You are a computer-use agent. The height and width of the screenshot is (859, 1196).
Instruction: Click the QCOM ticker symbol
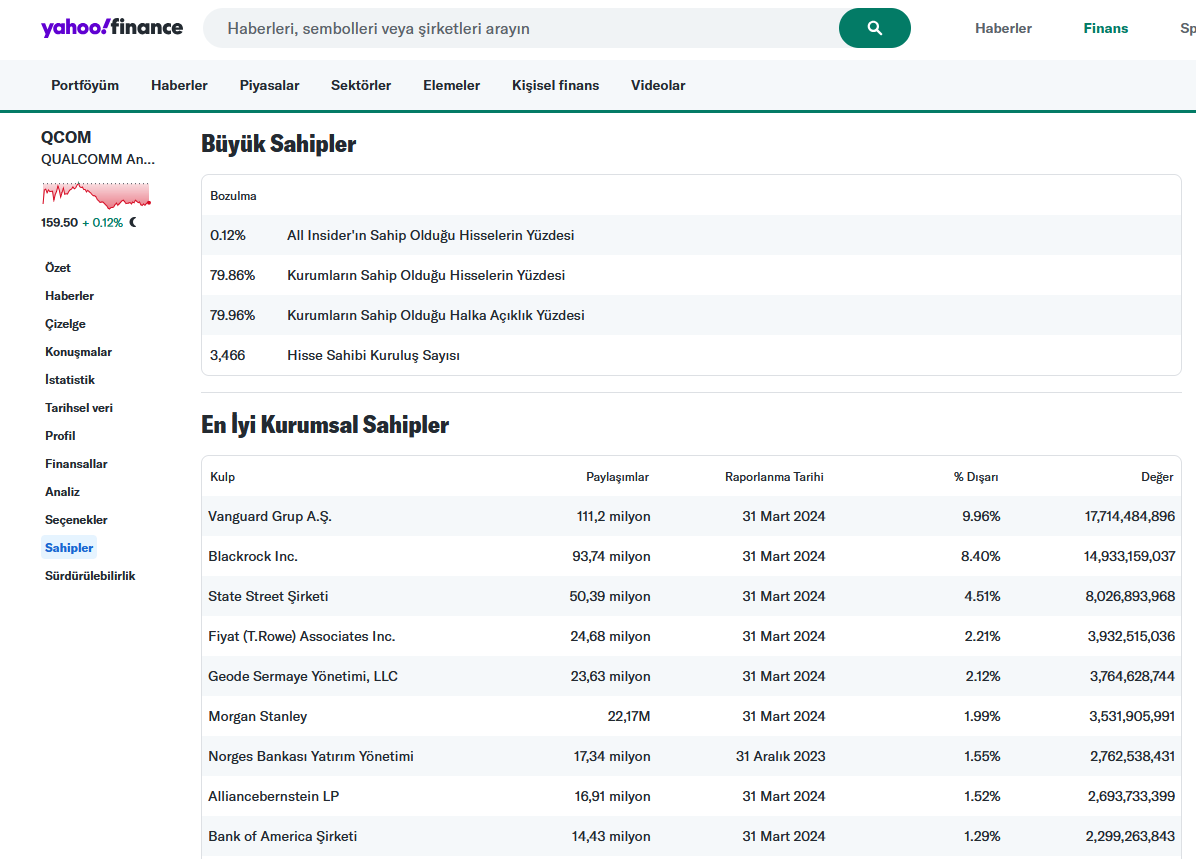point(66,137)
